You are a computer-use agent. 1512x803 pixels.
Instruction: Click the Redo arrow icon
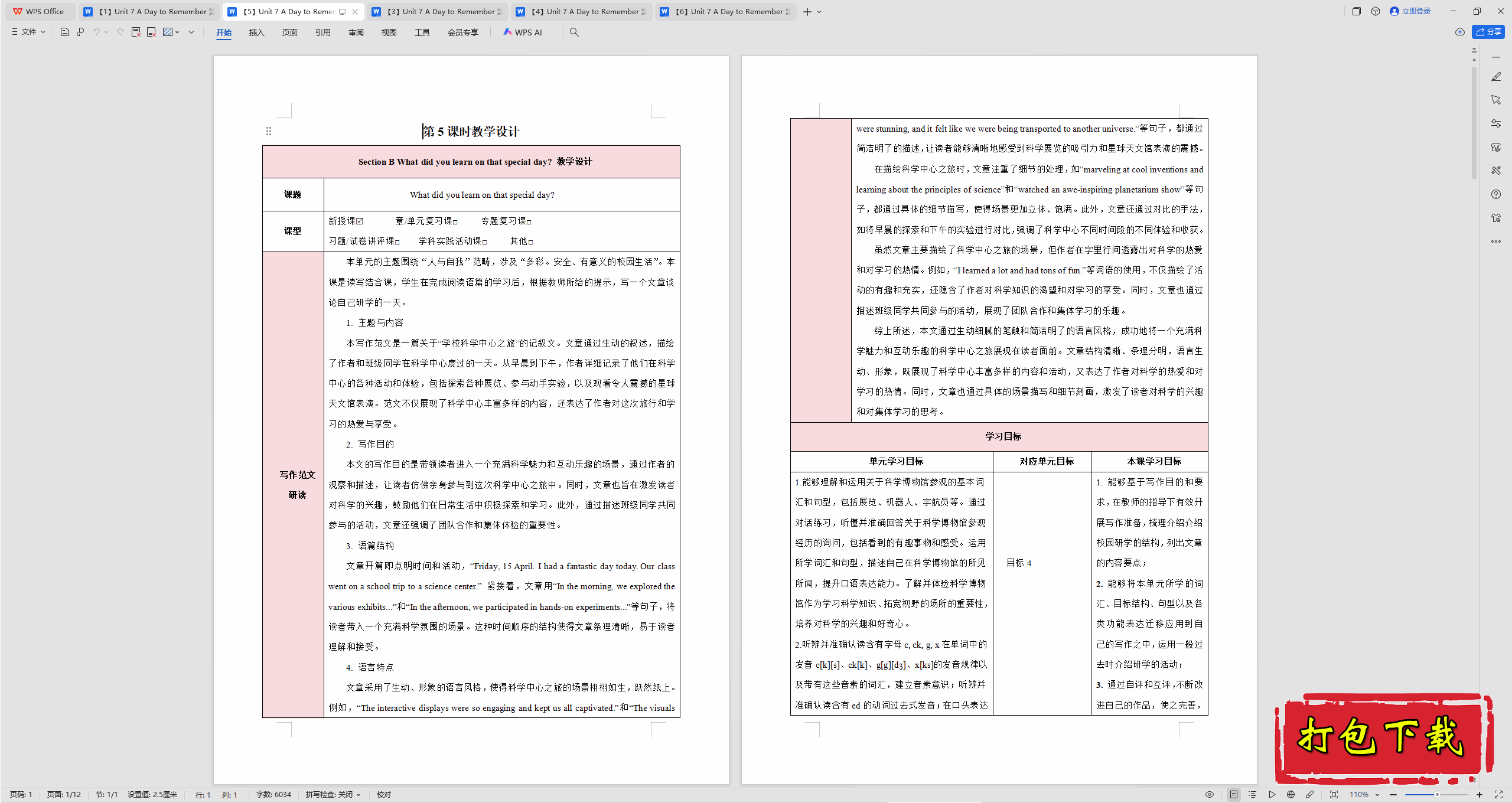pyautogui.click(x=120, y=32)
